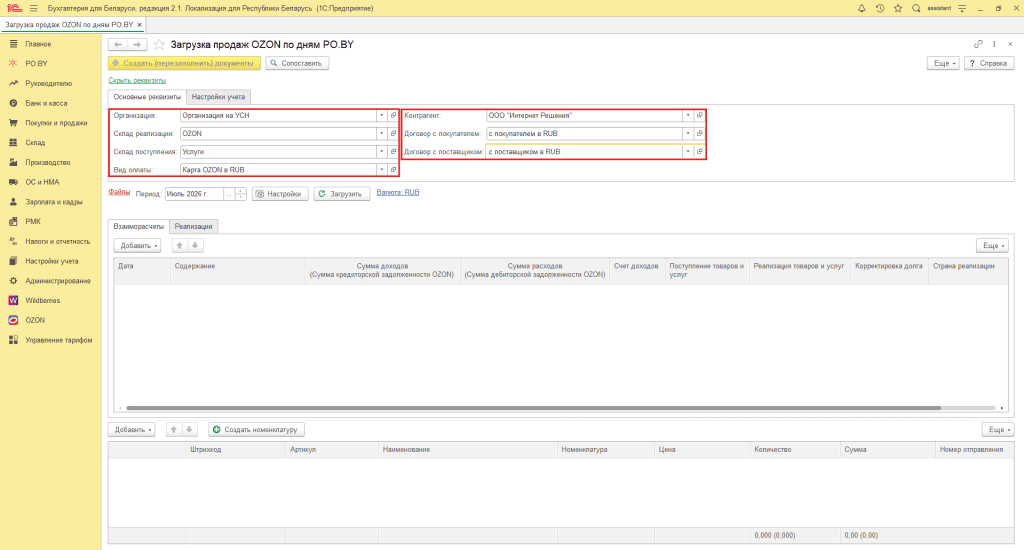This screenshot has width=1024, height=550.
Task: Open Склад поступления value in new window
Action: click(393, 152)
